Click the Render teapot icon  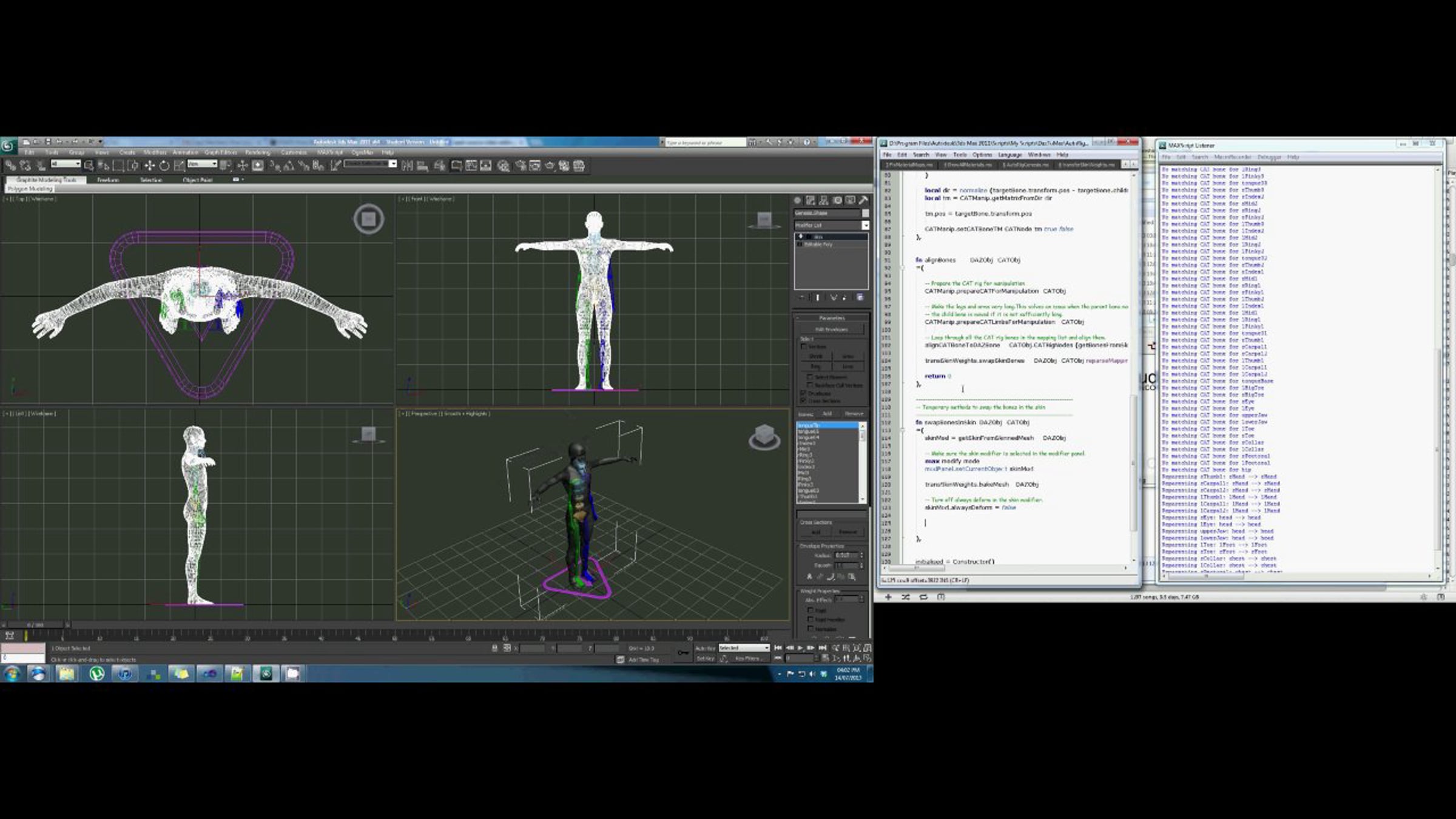point(550,166)
